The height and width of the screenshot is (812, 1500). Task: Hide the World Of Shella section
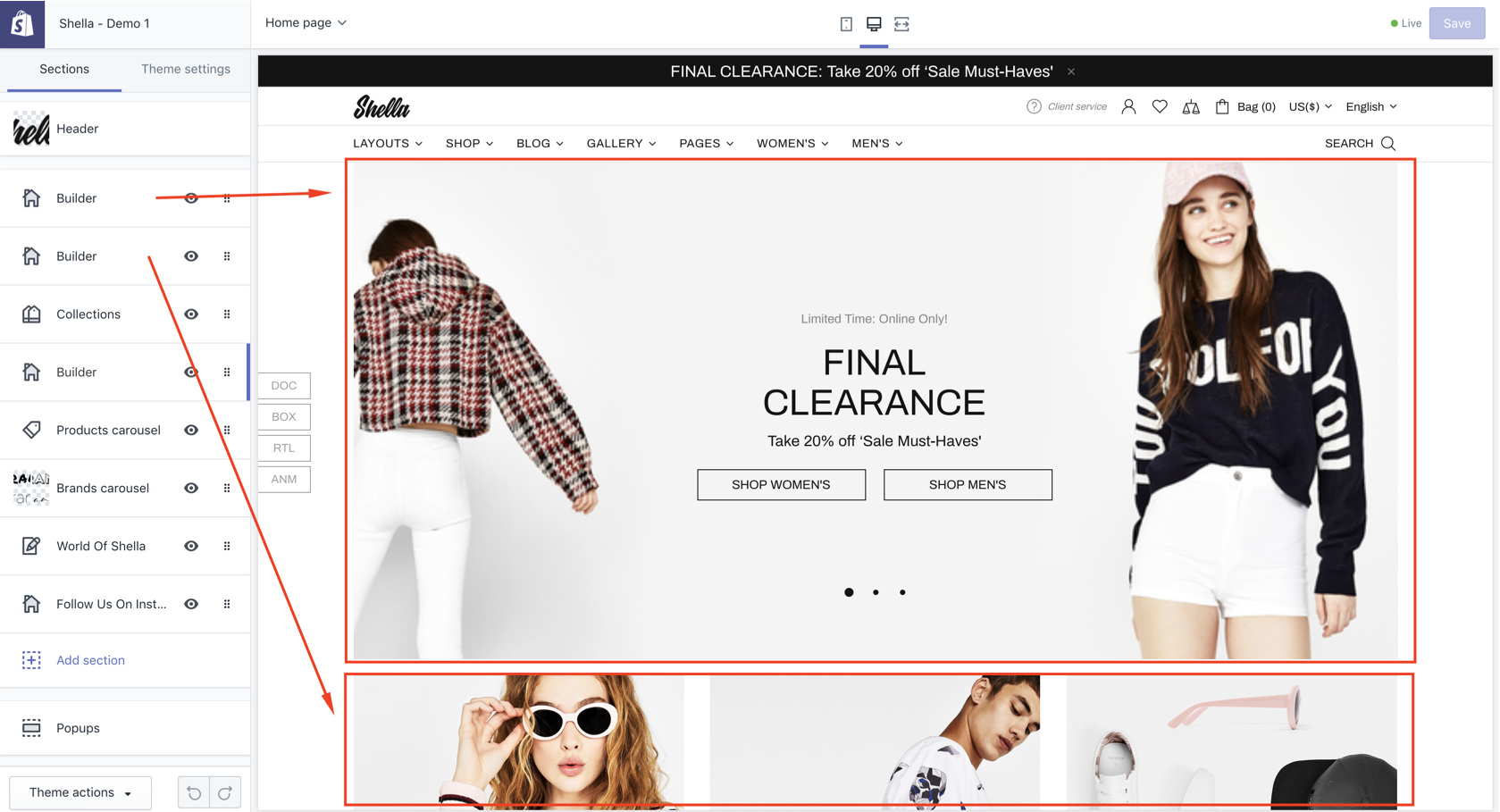coord(191,547)
